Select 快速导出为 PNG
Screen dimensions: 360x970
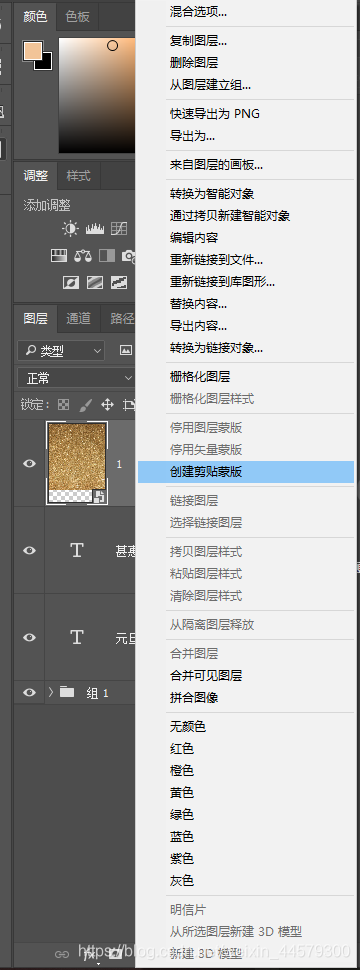pos(215,114)
